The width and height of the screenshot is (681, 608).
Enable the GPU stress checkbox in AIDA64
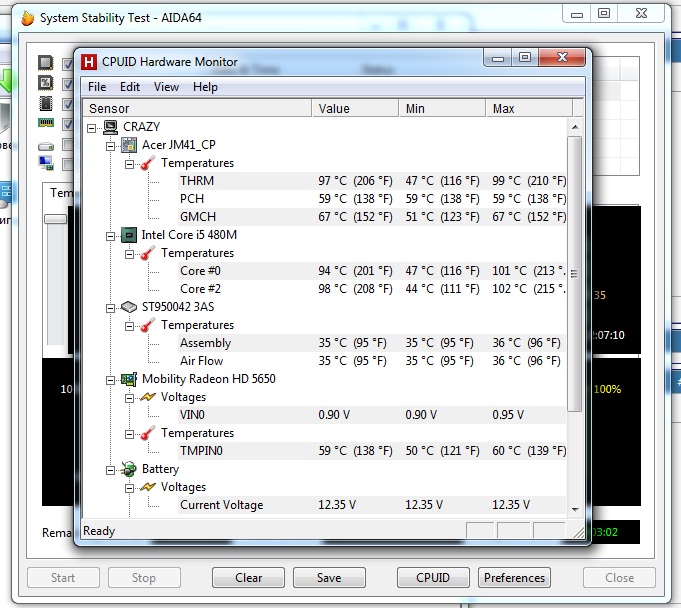67,165
